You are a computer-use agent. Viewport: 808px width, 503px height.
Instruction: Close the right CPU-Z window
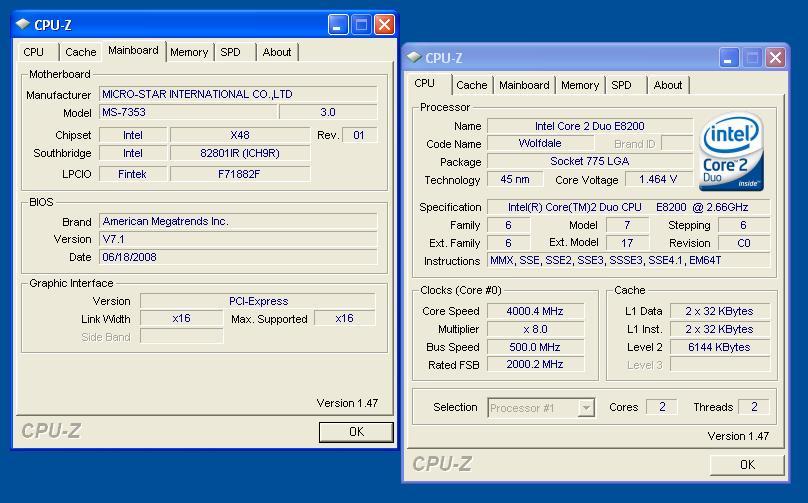click(x=776, y=57)
